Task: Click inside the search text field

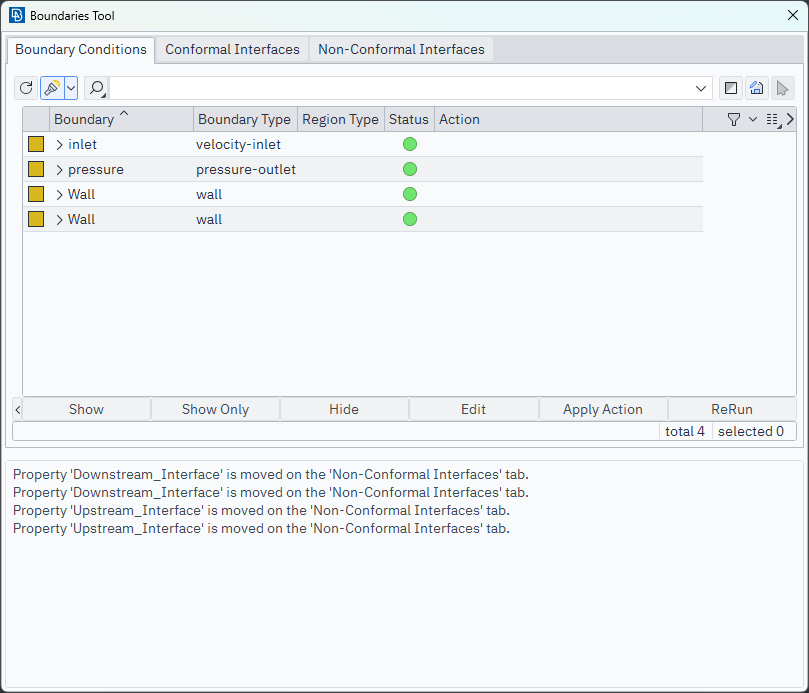Action: [x=400, y=88]
